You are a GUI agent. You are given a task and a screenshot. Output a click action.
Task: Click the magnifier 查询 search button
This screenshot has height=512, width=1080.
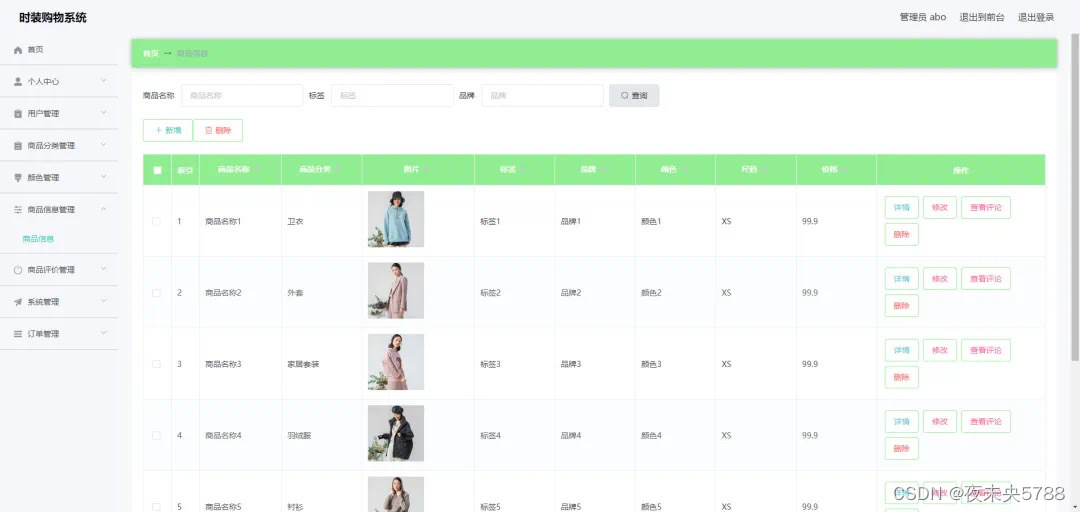[634, 96]
